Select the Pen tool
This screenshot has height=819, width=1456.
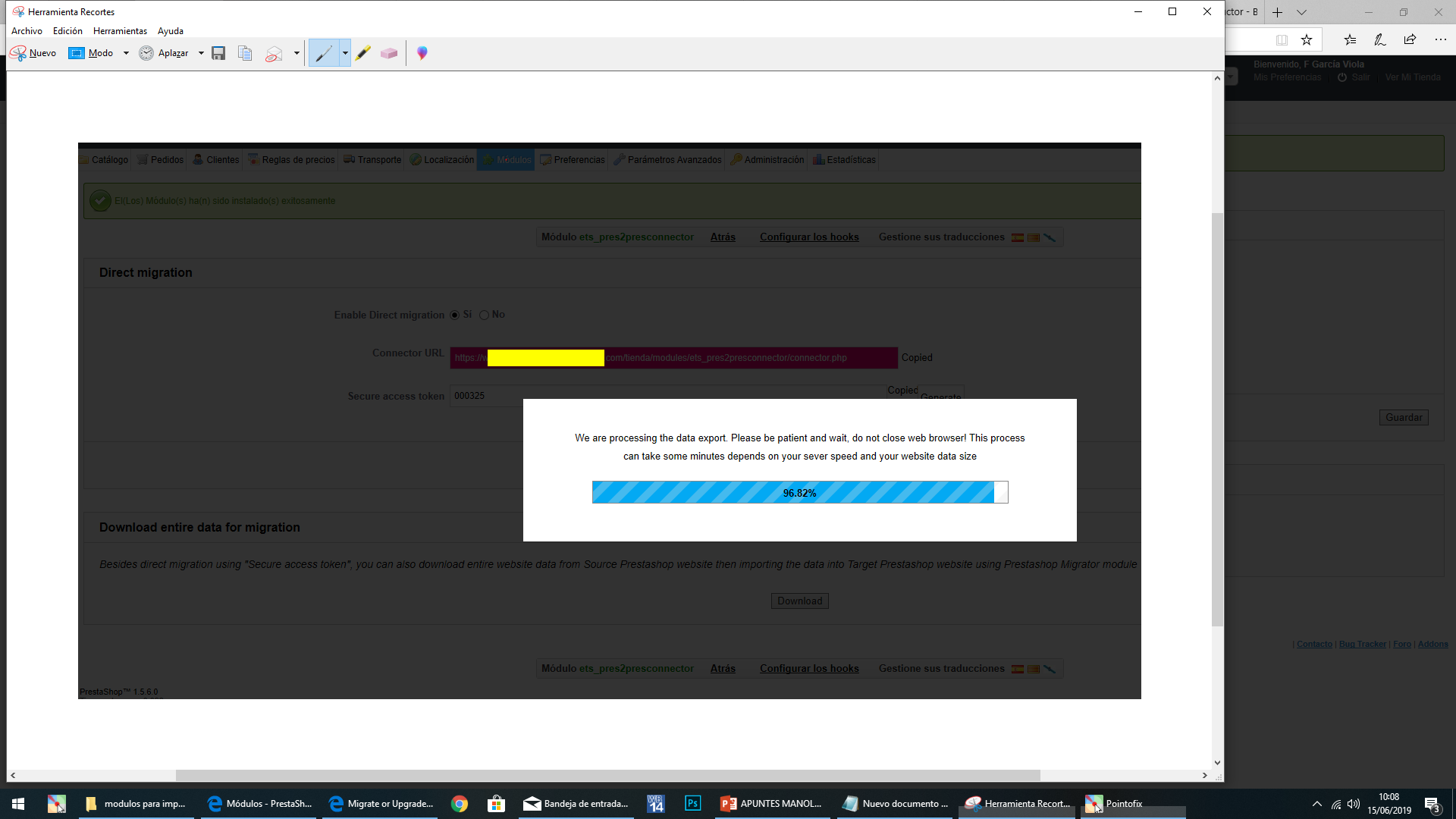[324, 53]
